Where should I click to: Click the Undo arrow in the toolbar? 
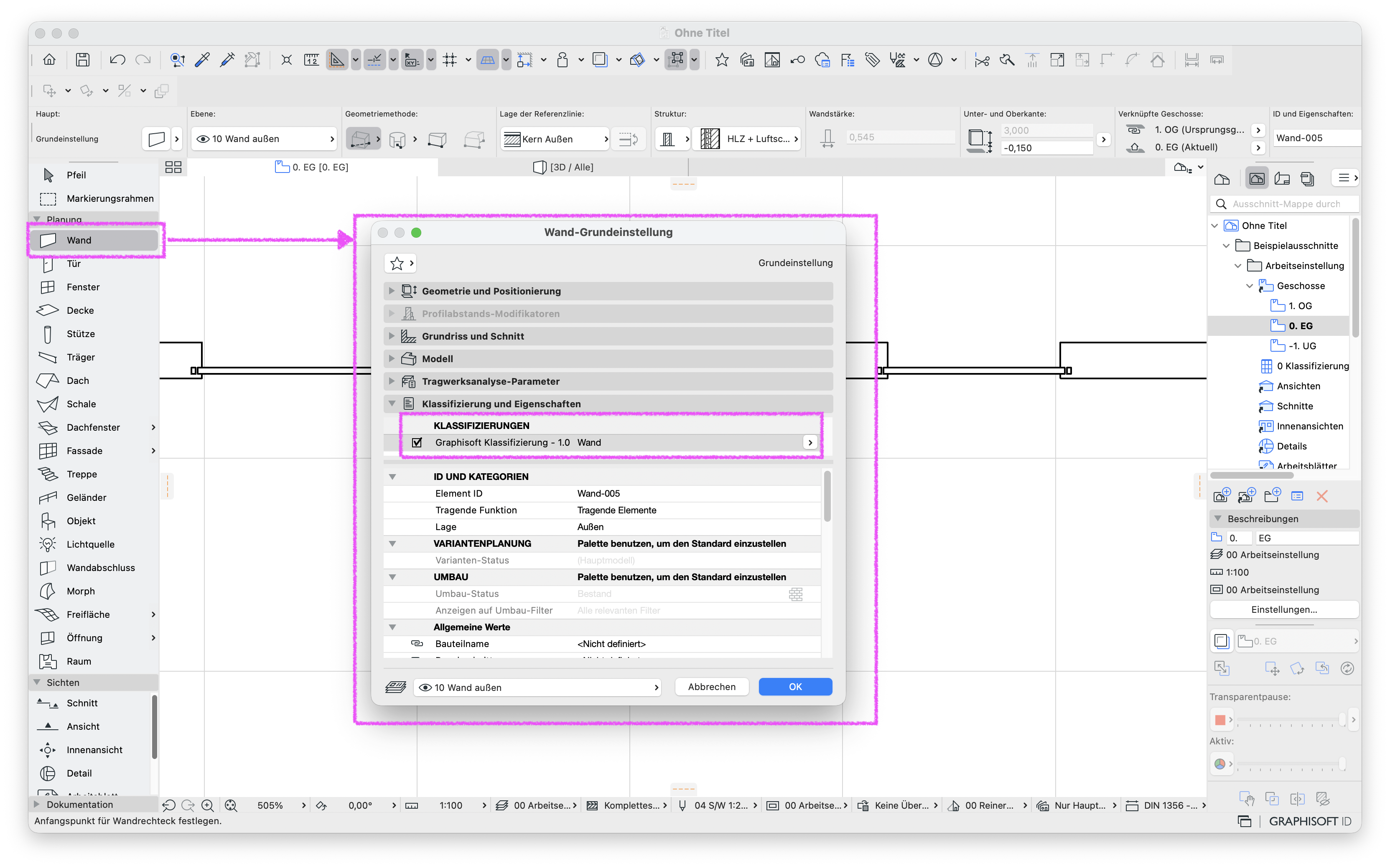pyautogui.click(x=117, y=60)
